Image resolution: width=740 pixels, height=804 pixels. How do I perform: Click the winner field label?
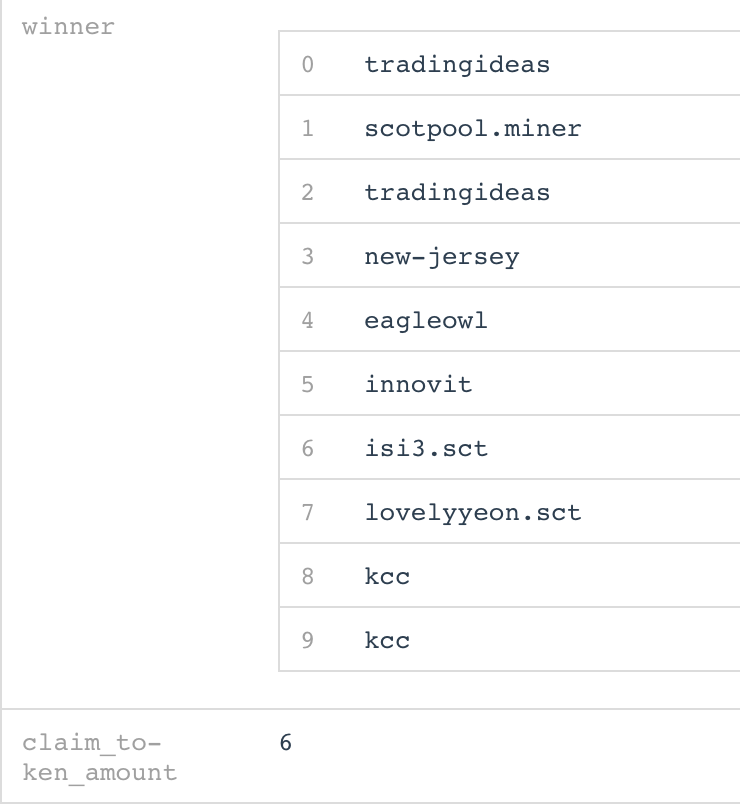68,27
